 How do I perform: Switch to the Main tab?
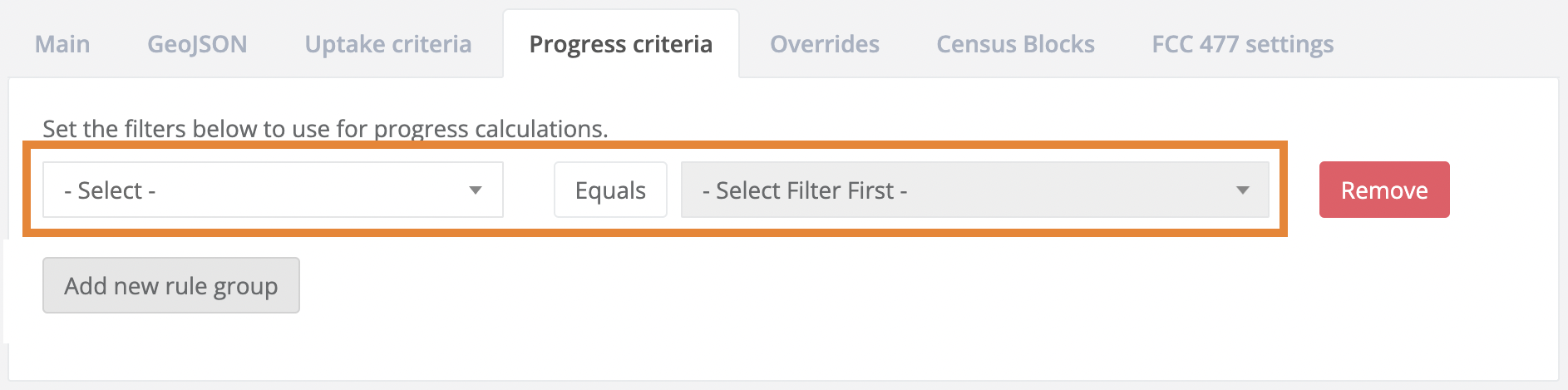tap(62, 44)
